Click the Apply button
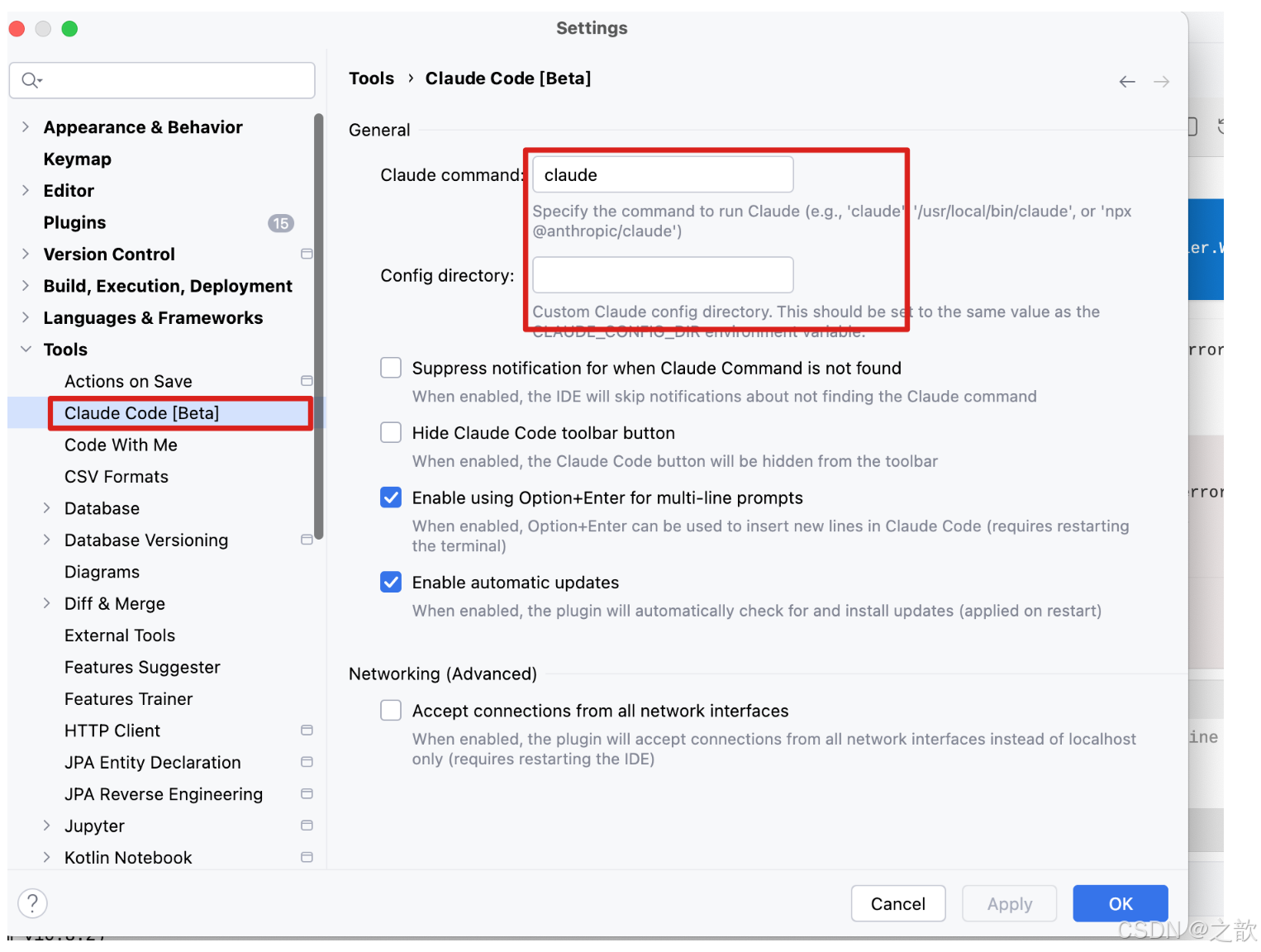 click(x=1010, y=903)
